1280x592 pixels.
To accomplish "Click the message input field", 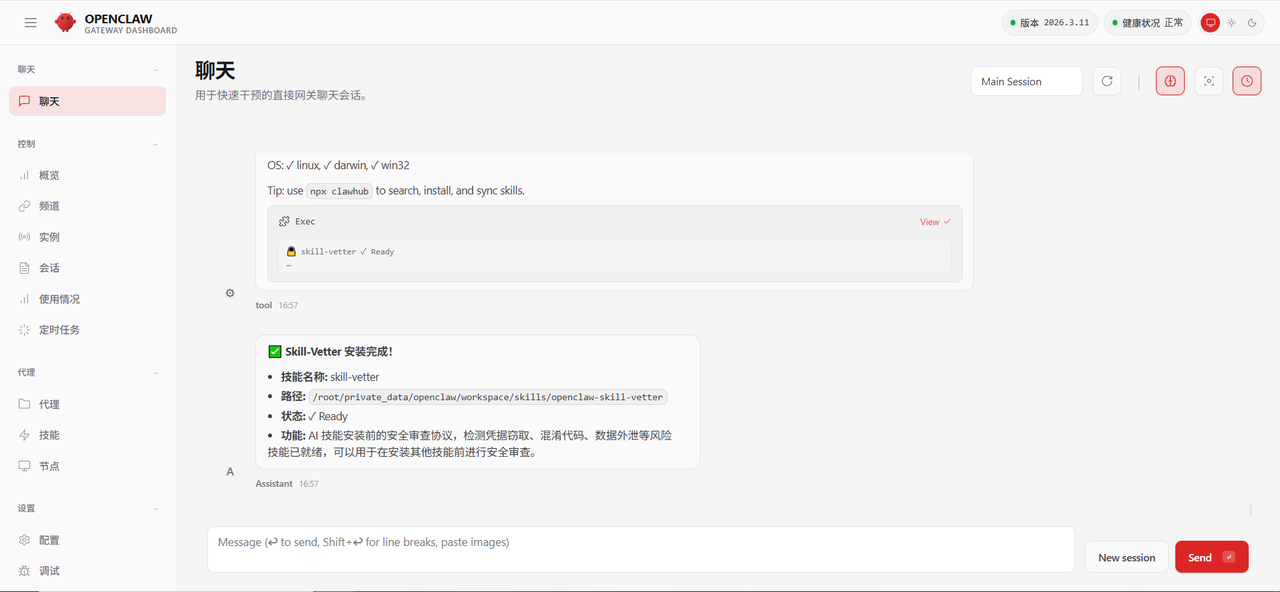I will (640, 549).
